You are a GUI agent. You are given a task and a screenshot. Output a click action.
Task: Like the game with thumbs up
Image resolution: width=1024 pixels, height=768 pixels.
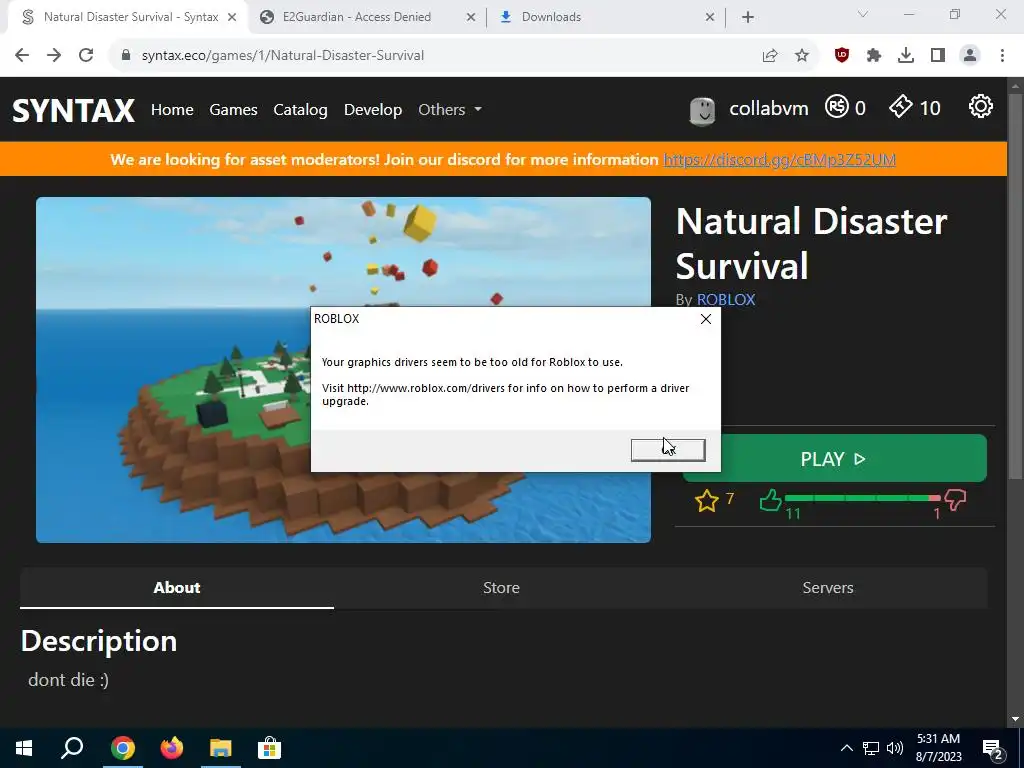coord(771,500)
